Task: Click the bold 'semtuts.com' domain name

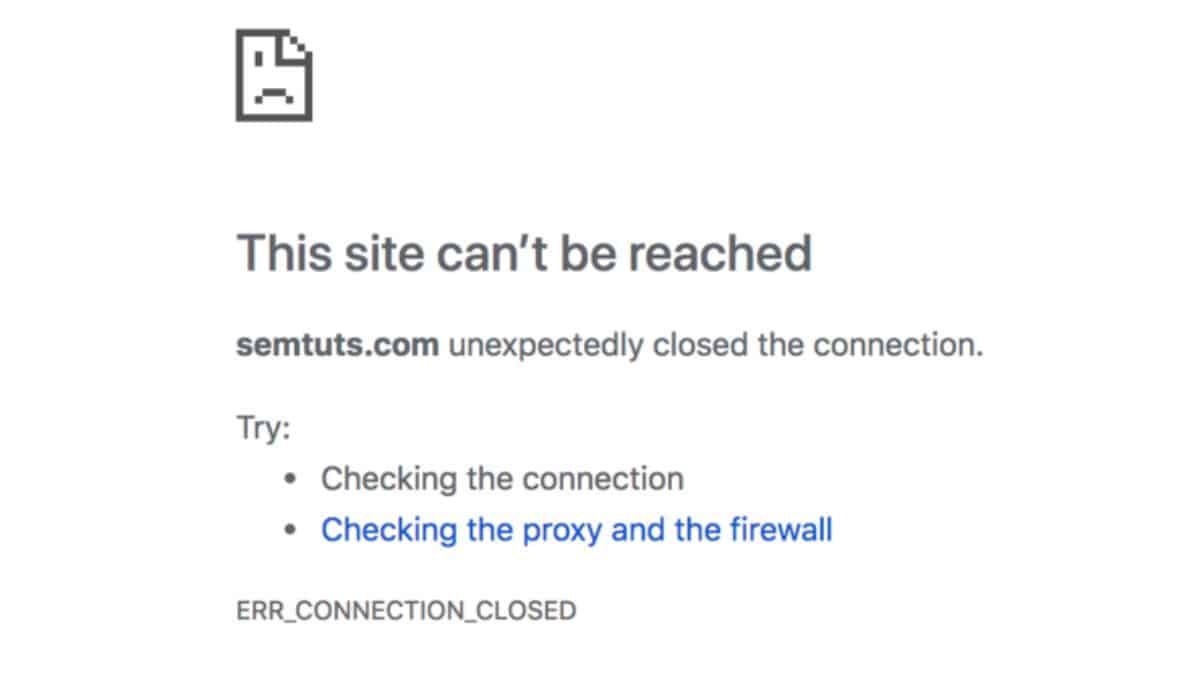Action: pos(337,345)
